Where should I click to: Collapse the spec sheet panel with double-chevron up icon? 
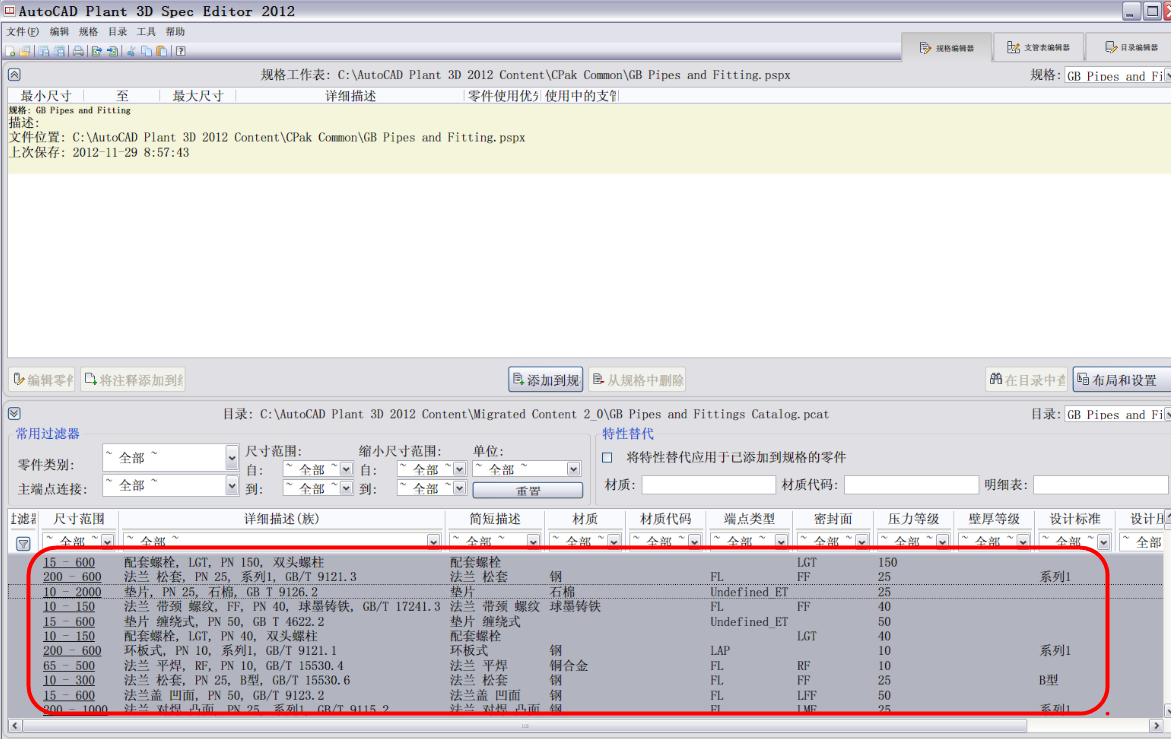click(14, 75)
